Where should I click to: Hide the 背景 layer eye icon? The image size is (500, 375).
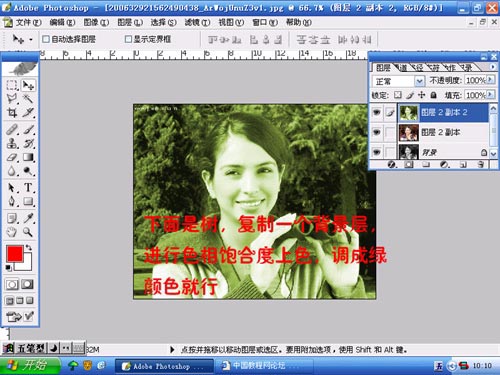(x=377, y=152)
